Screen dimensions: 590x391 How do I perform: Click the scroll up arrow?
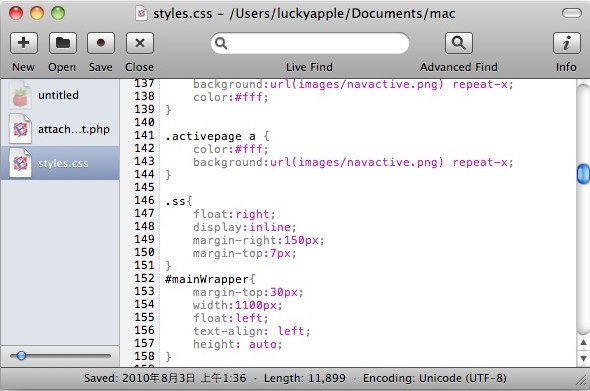[x=583, y=342]
